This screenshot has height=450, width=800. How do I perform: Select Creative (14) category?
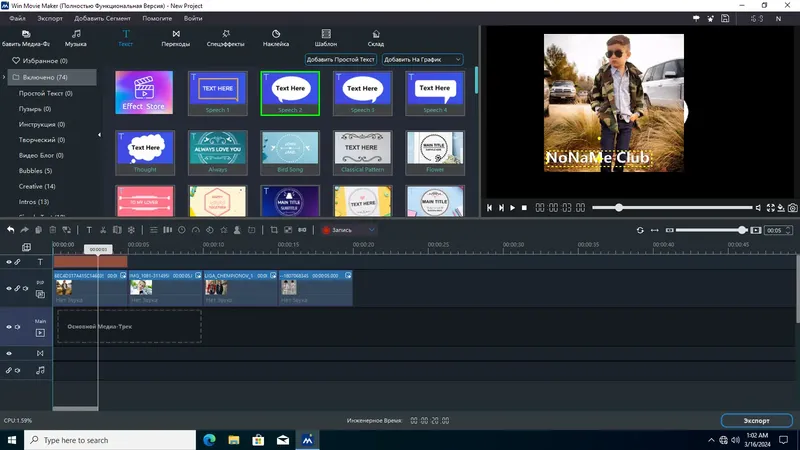[37, 186]
